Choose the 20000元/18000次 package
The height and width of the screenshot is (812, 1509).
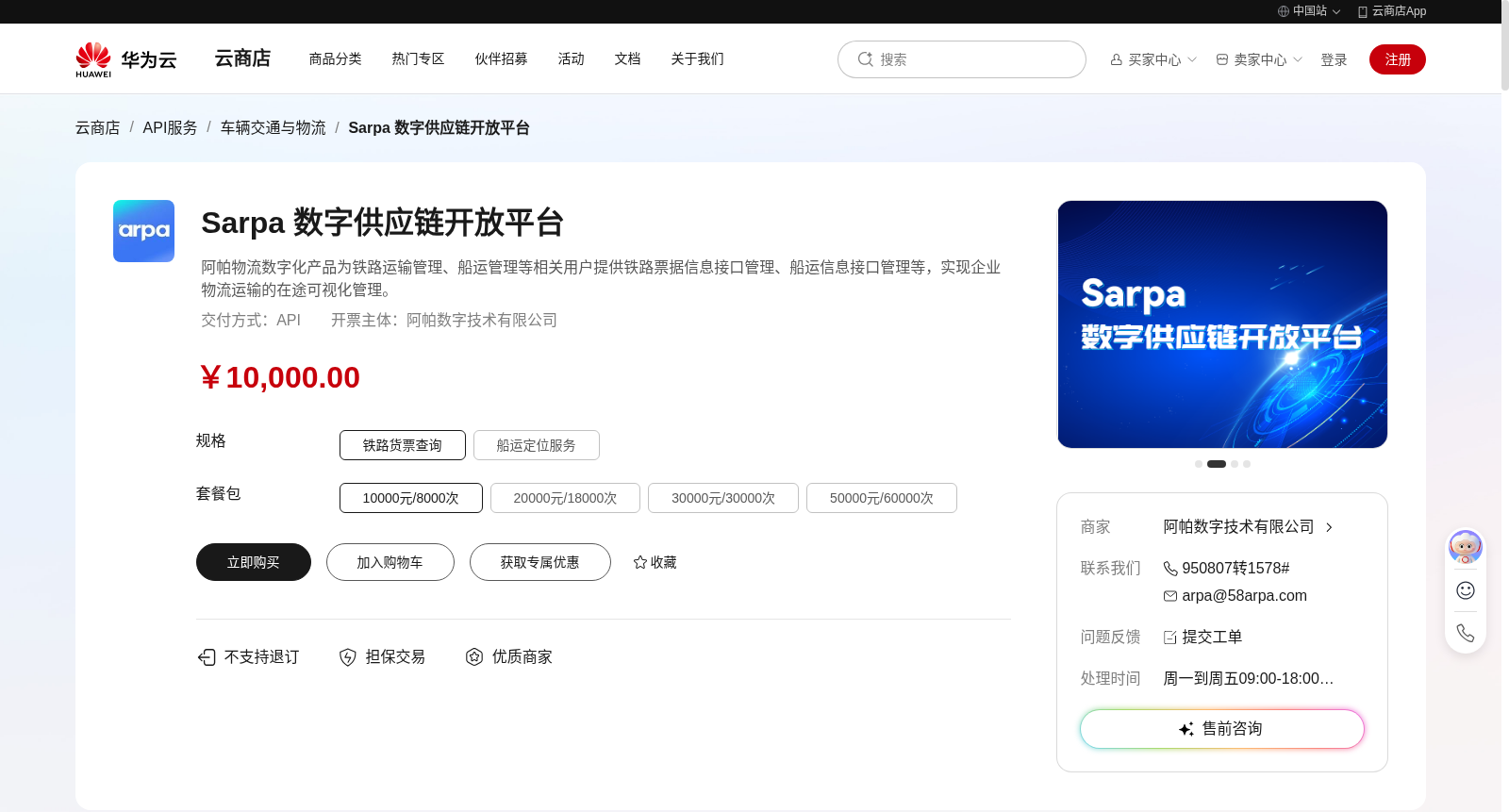coord(566,498)
